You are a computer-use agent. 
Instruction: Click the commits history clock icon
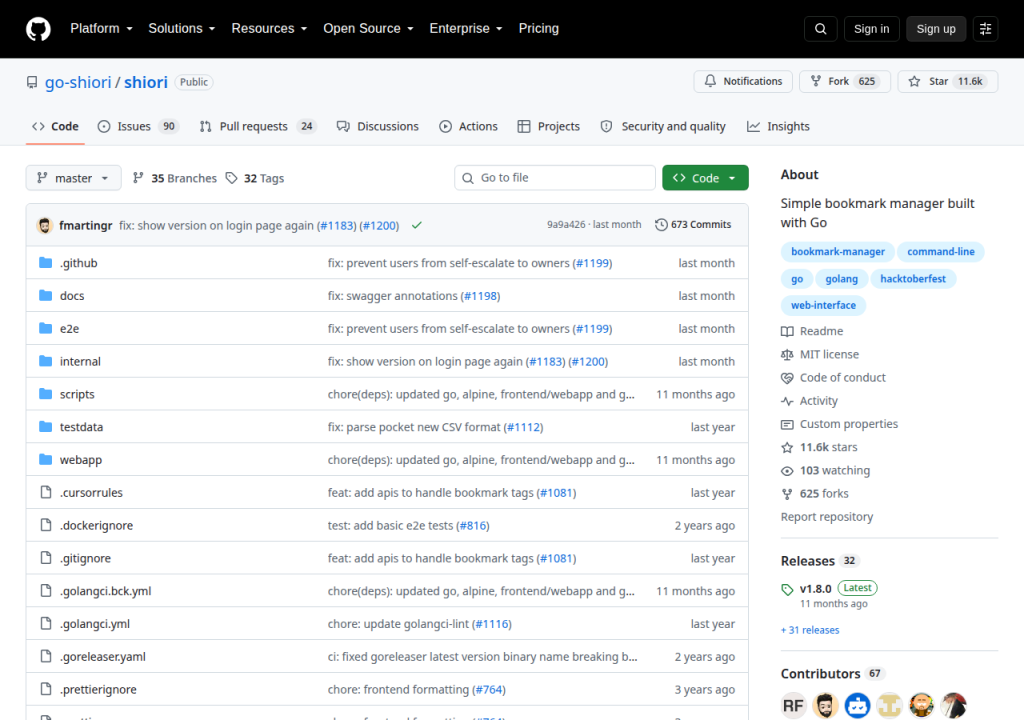tap(661, 225)
